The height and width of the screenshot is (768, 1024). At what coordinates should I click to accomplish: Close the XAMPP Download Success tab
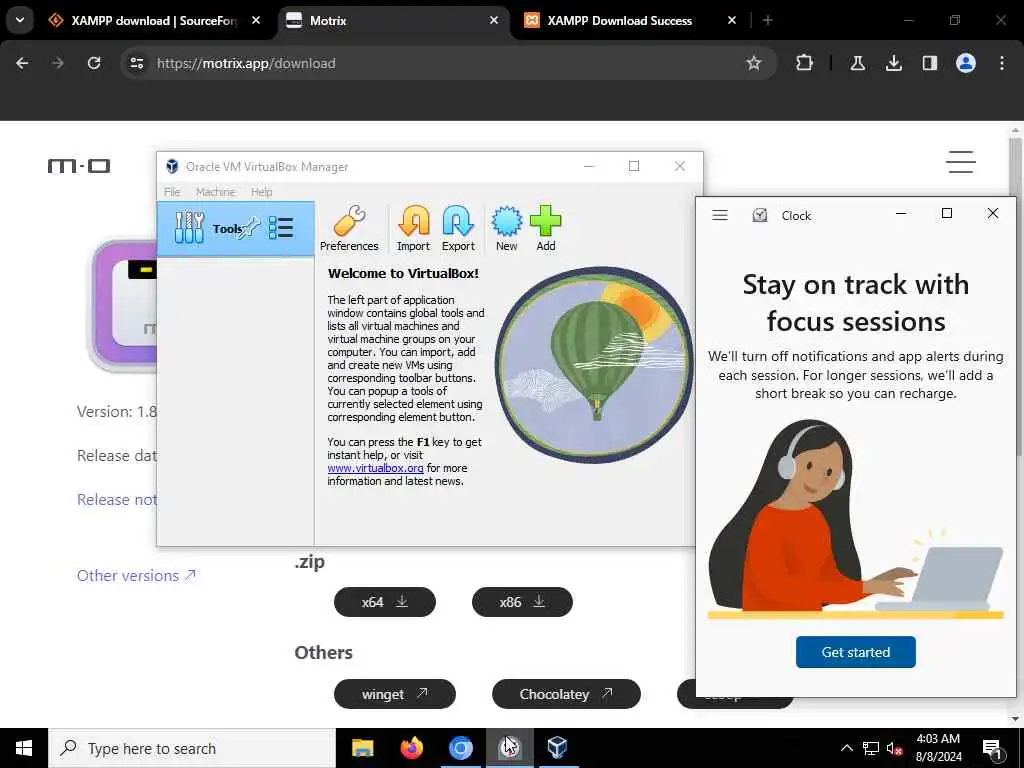tap(732, 21)
